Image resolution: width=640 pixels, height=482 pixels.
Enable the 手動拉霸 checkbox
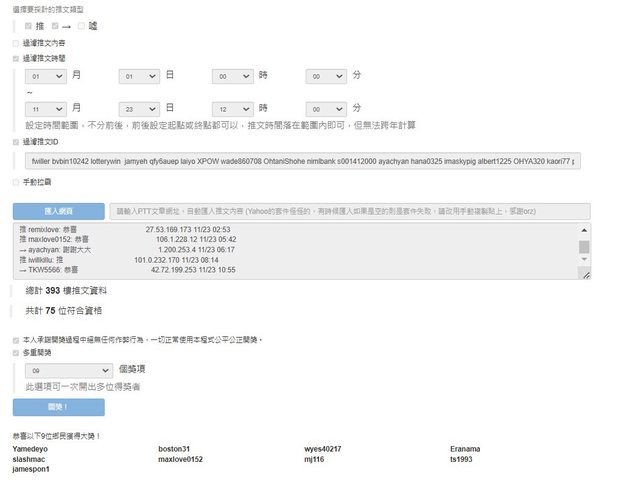tap(15, 182)
